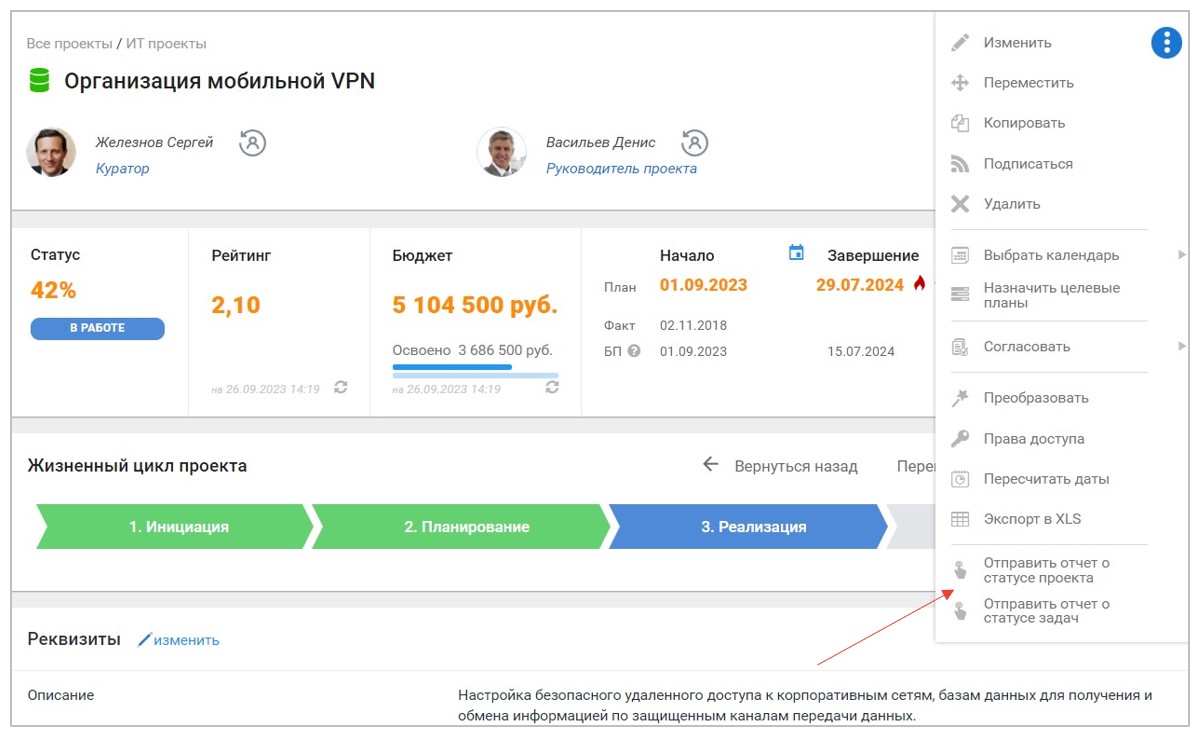Open Права доступа from the menu

tap(1033, 439)
